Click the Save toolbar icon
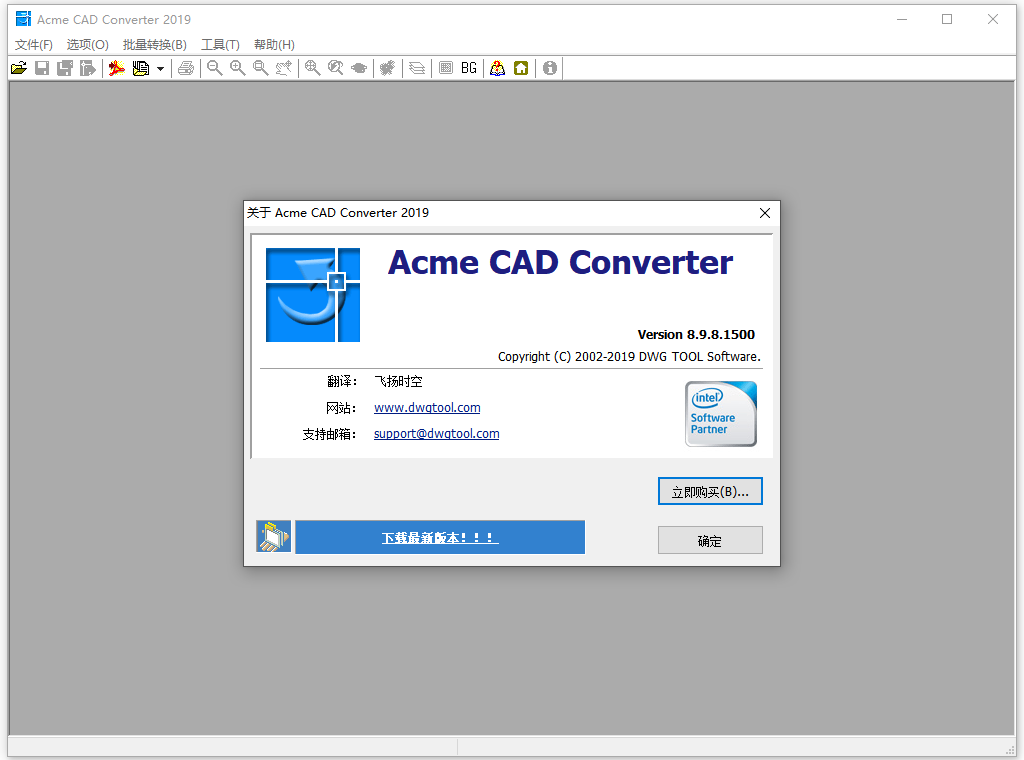The image size is (1024, 760). pyautogui.click(x=41, y=67)
